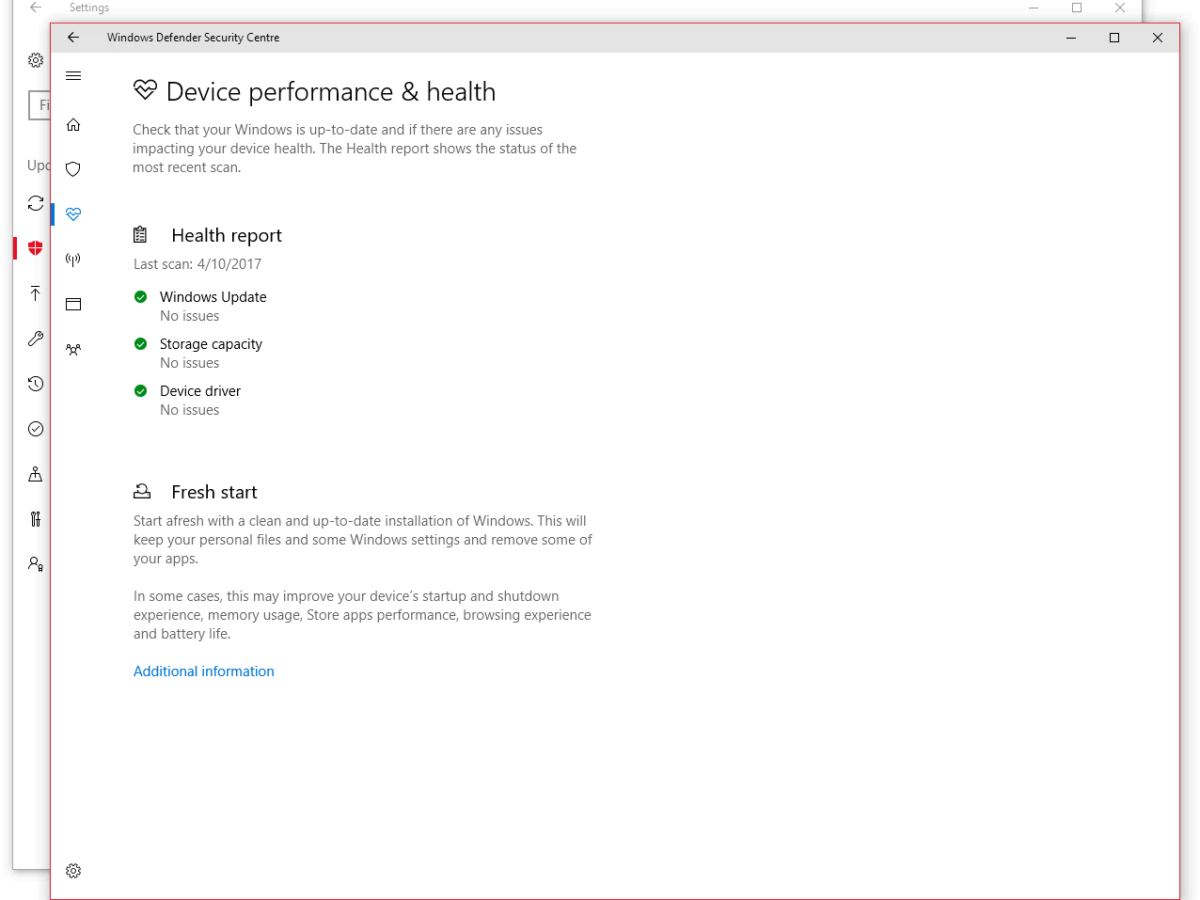
Task: Click green check beside Device driver
Action: 140,391
